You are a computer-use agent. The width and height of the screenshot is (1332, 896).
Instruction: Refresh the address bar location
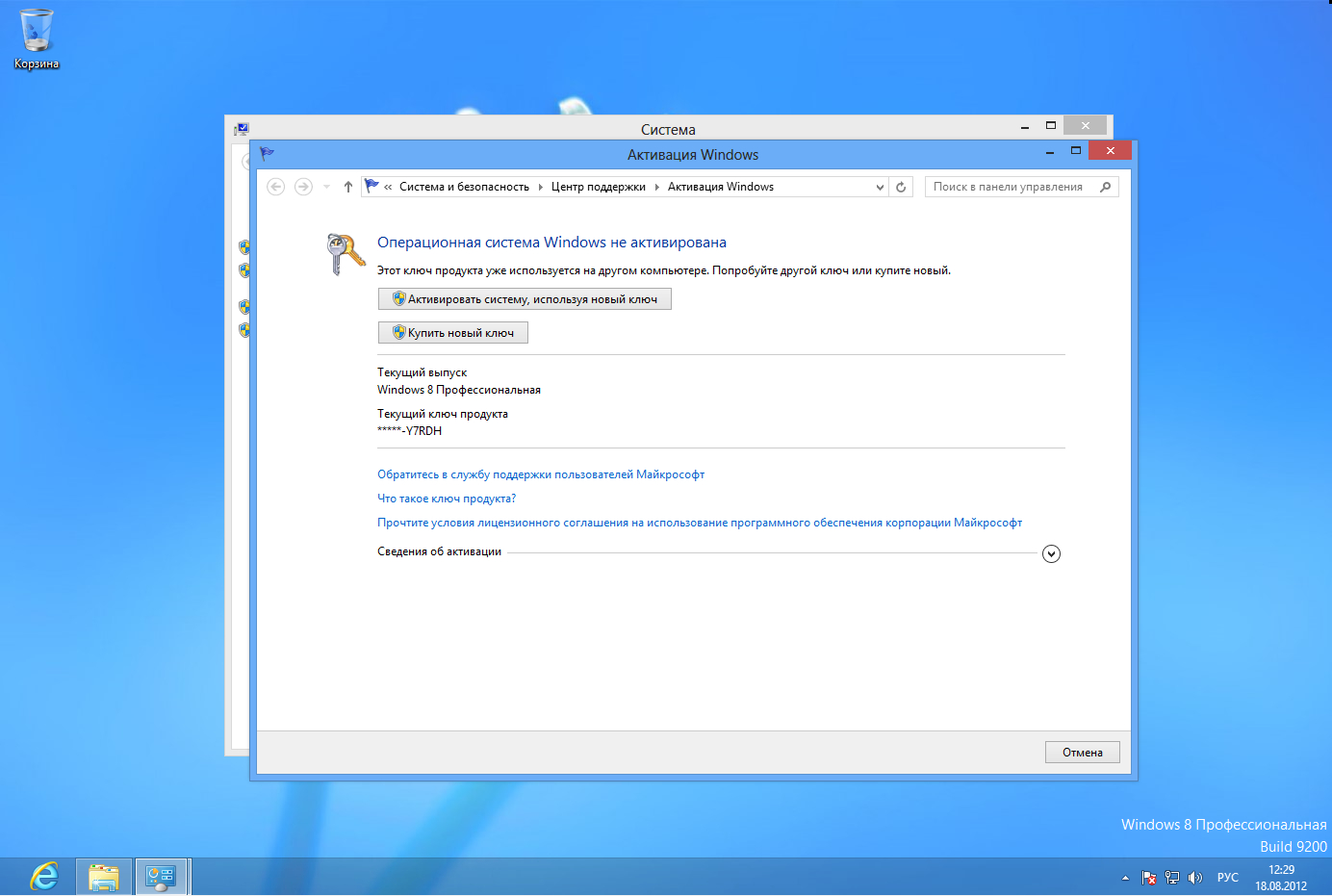tap(901, 187)
